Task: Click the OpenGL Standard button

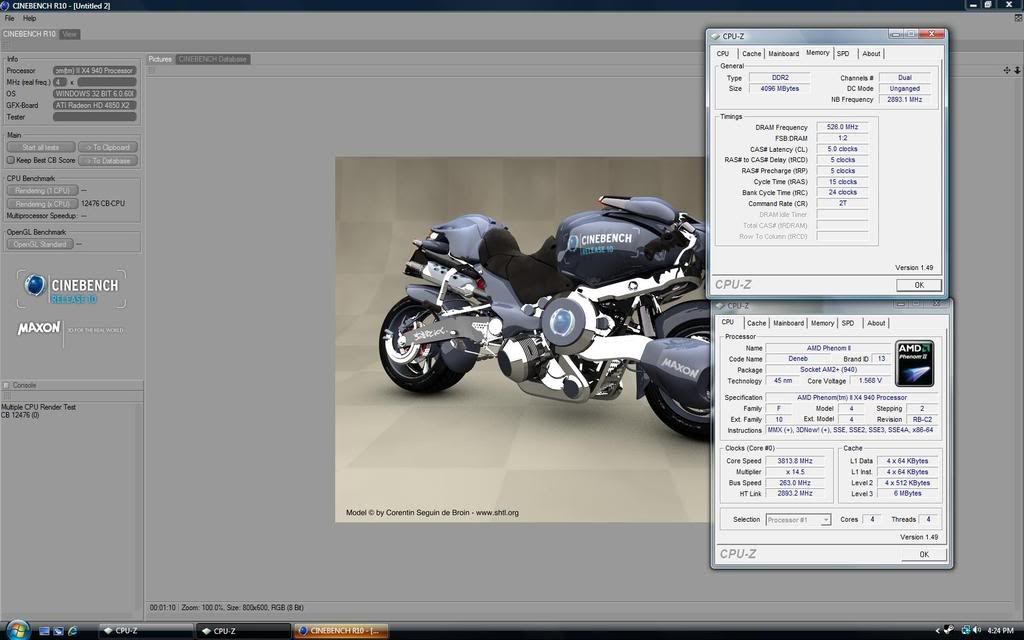Action: coord(40,244)
